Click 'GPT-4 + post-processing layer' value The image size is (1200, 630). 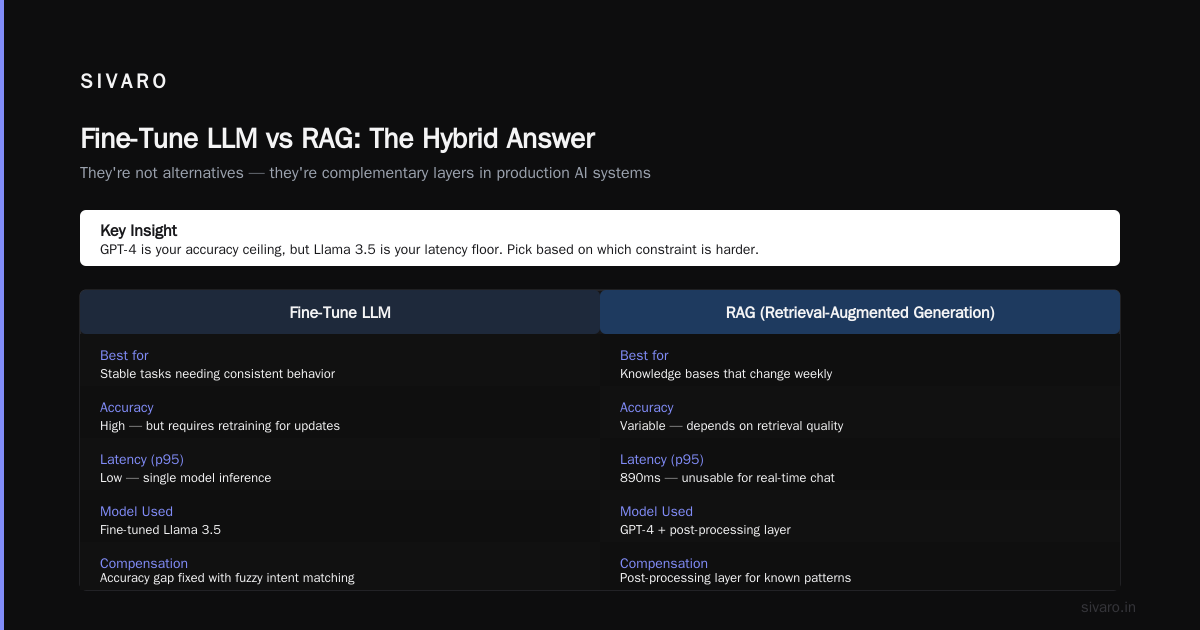click(705, 530)
